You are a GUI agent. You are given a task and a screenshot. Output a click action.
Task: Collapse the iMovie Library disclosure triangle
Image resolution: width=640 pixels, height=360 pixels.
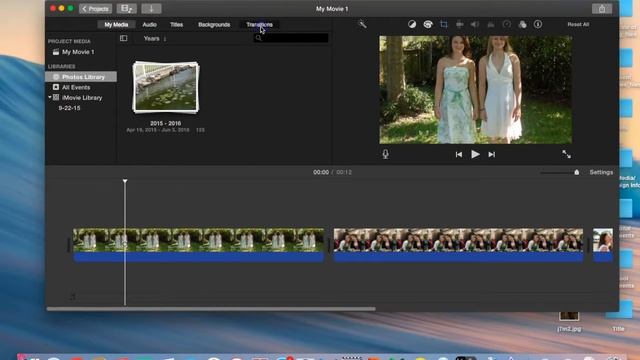[x=50, y=98]
